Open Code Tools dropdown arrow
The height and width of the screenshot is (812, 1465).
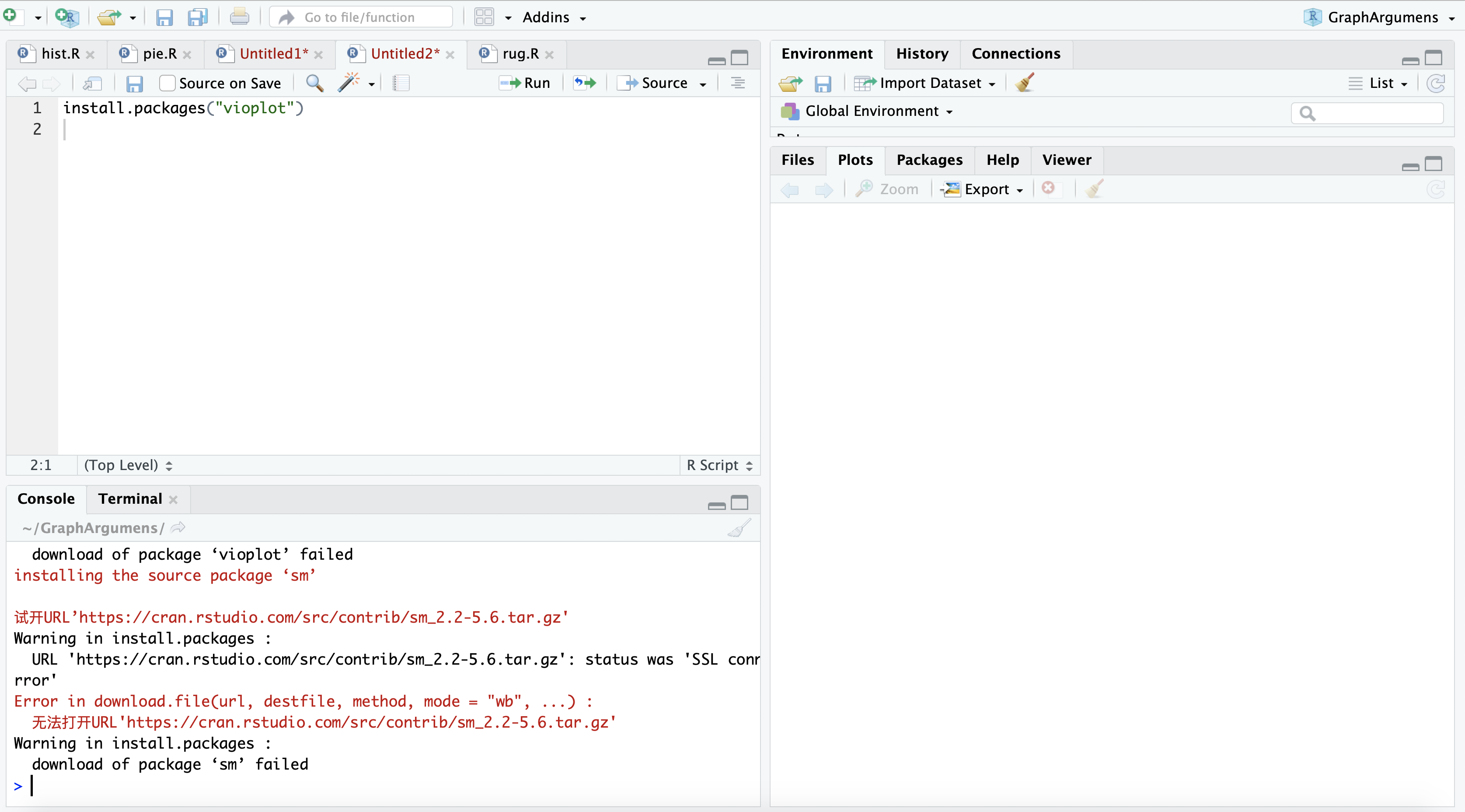371,84
